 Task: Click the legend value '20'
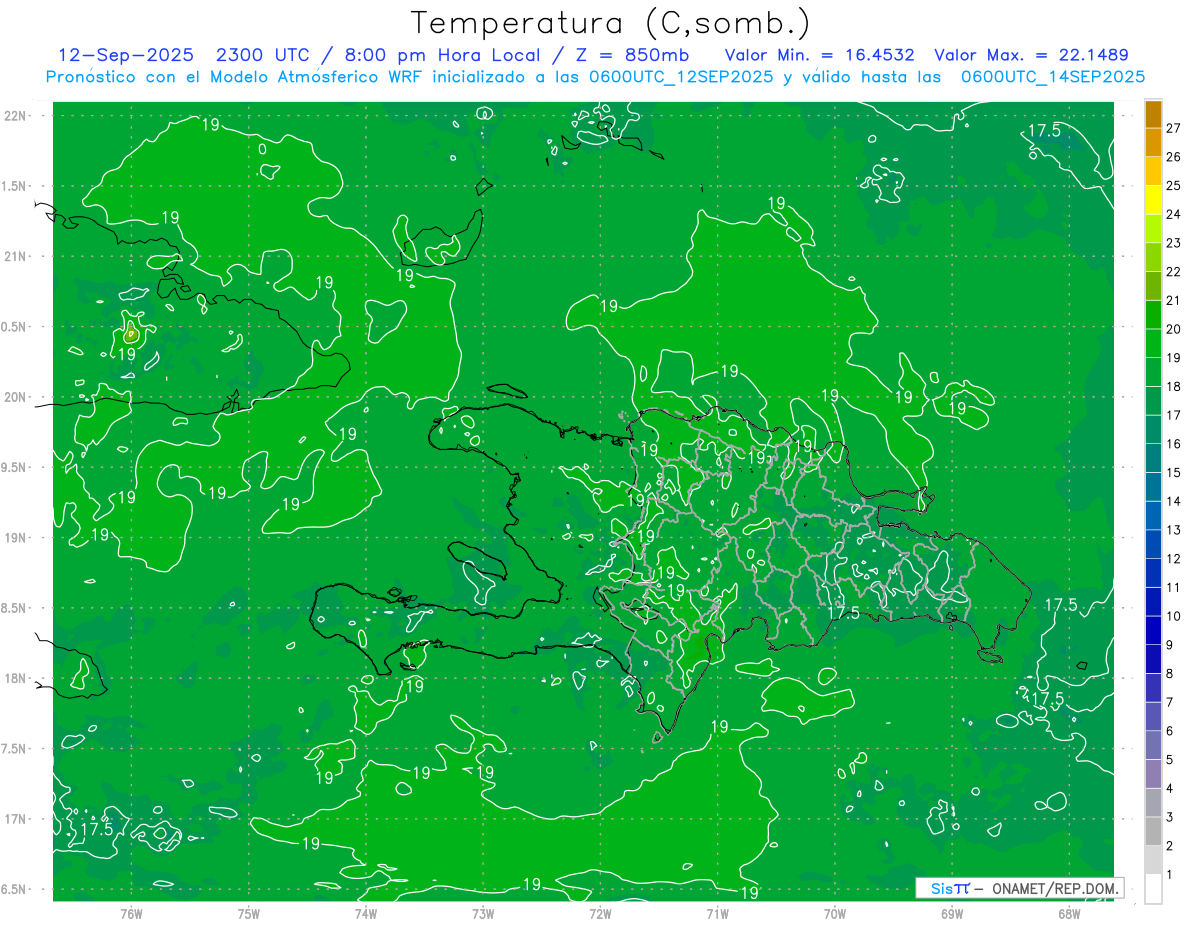click(1173, 329)
